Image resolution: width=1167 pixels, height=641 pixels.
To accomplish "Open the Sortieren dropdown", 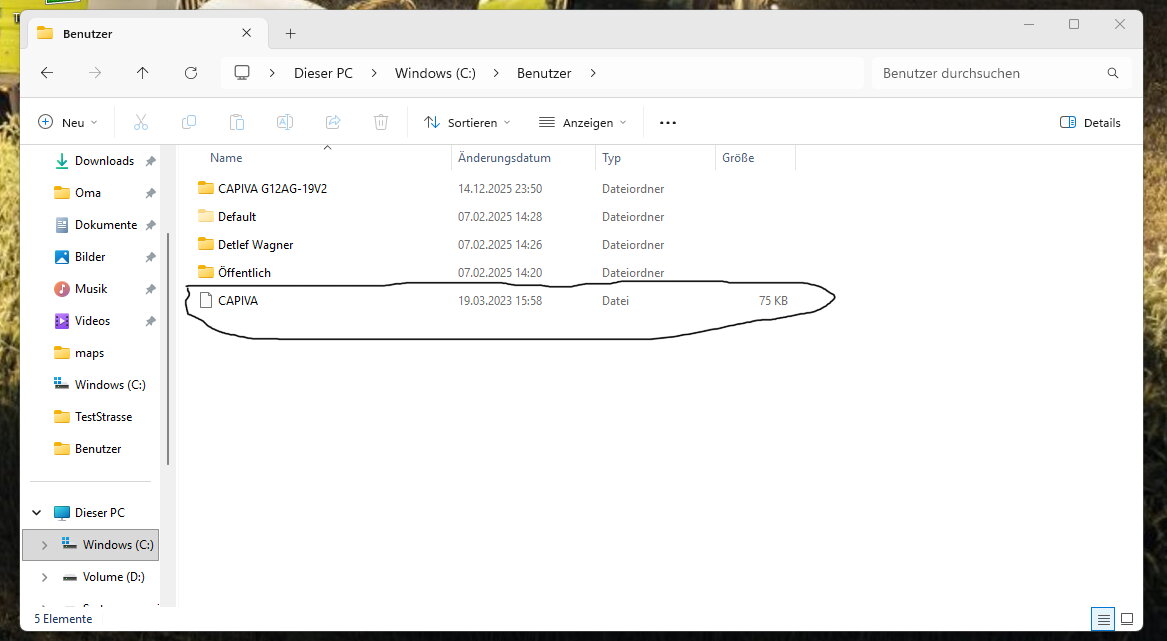I will click(x=467, y=122).
